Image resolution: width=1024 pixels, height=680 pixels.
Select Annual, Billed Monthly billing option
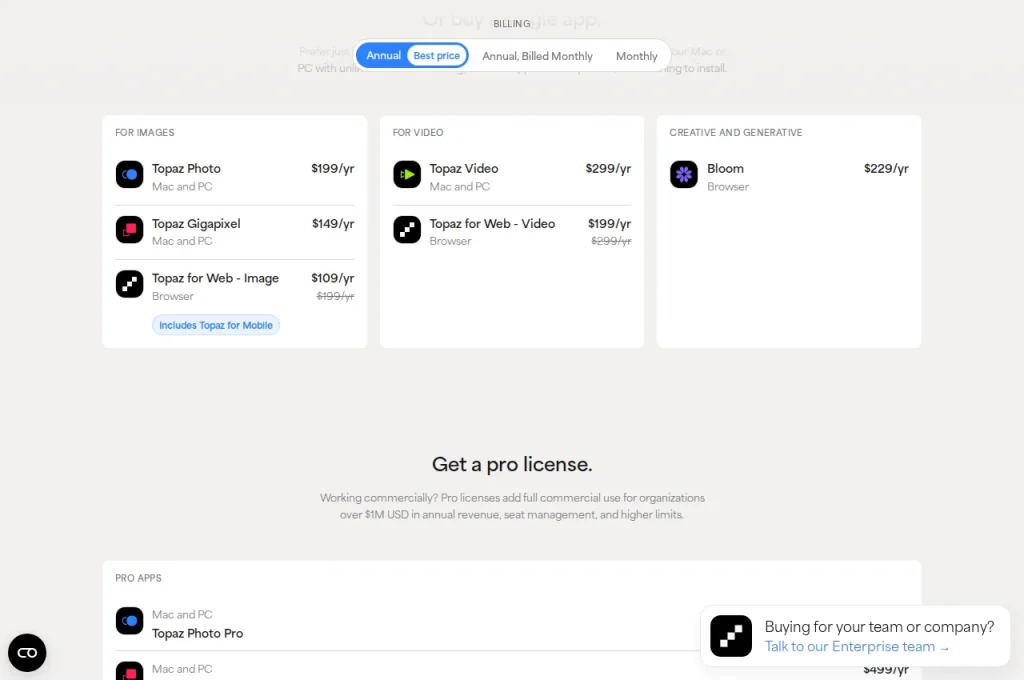pos(537,56)
